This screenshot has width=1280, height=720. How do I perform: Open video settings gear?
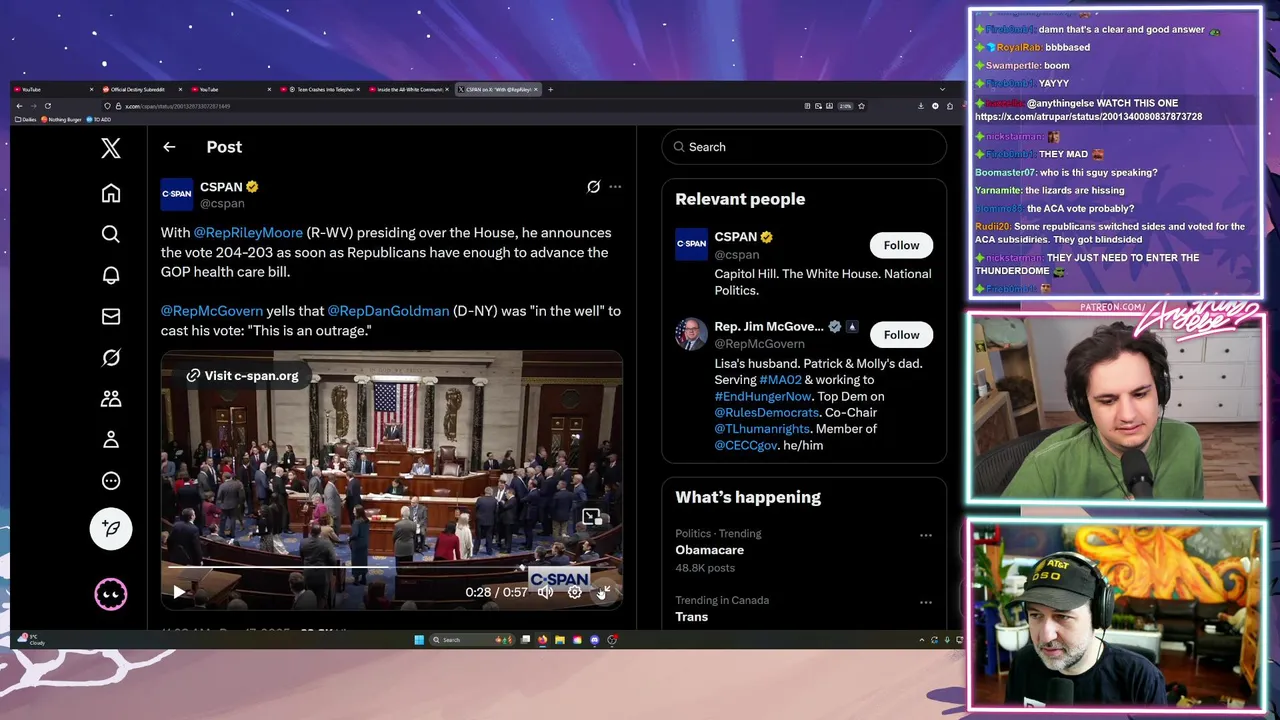575,592
